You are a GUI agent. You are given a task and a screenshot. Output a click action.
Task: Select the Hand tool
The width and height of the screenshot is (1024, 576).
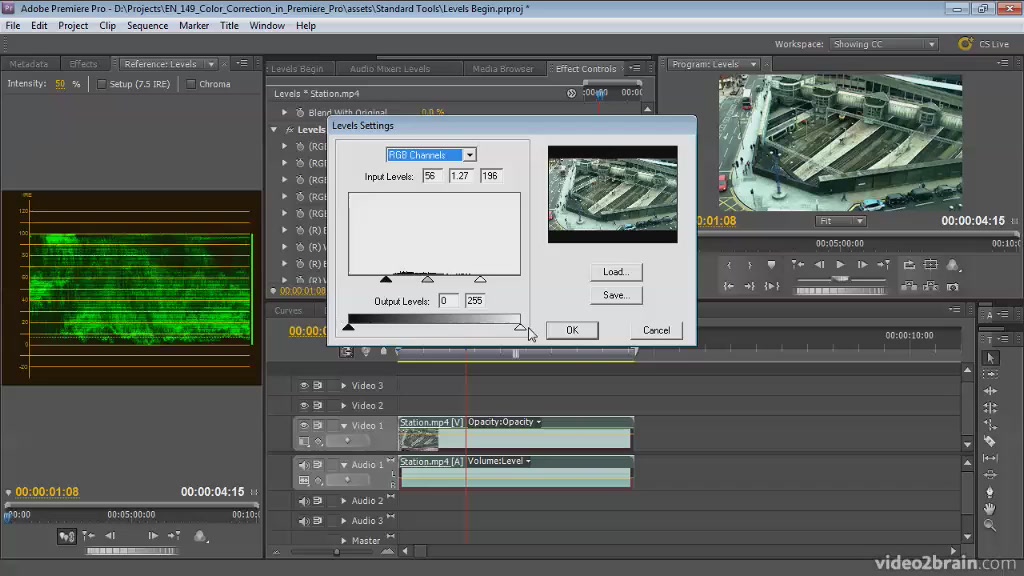click(x=990, y=508)
